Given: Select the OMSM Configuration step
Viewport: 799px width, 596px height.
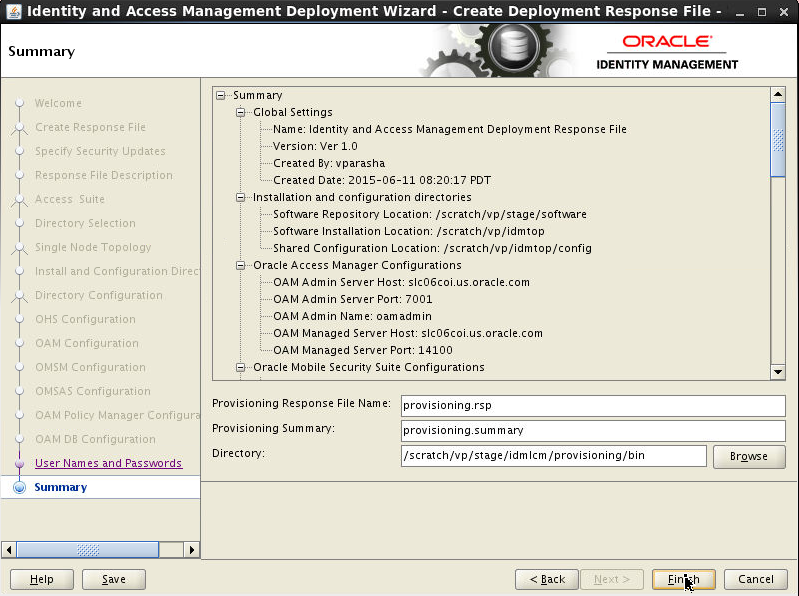Looking at the screenshot, I should [x=90, y=367].
